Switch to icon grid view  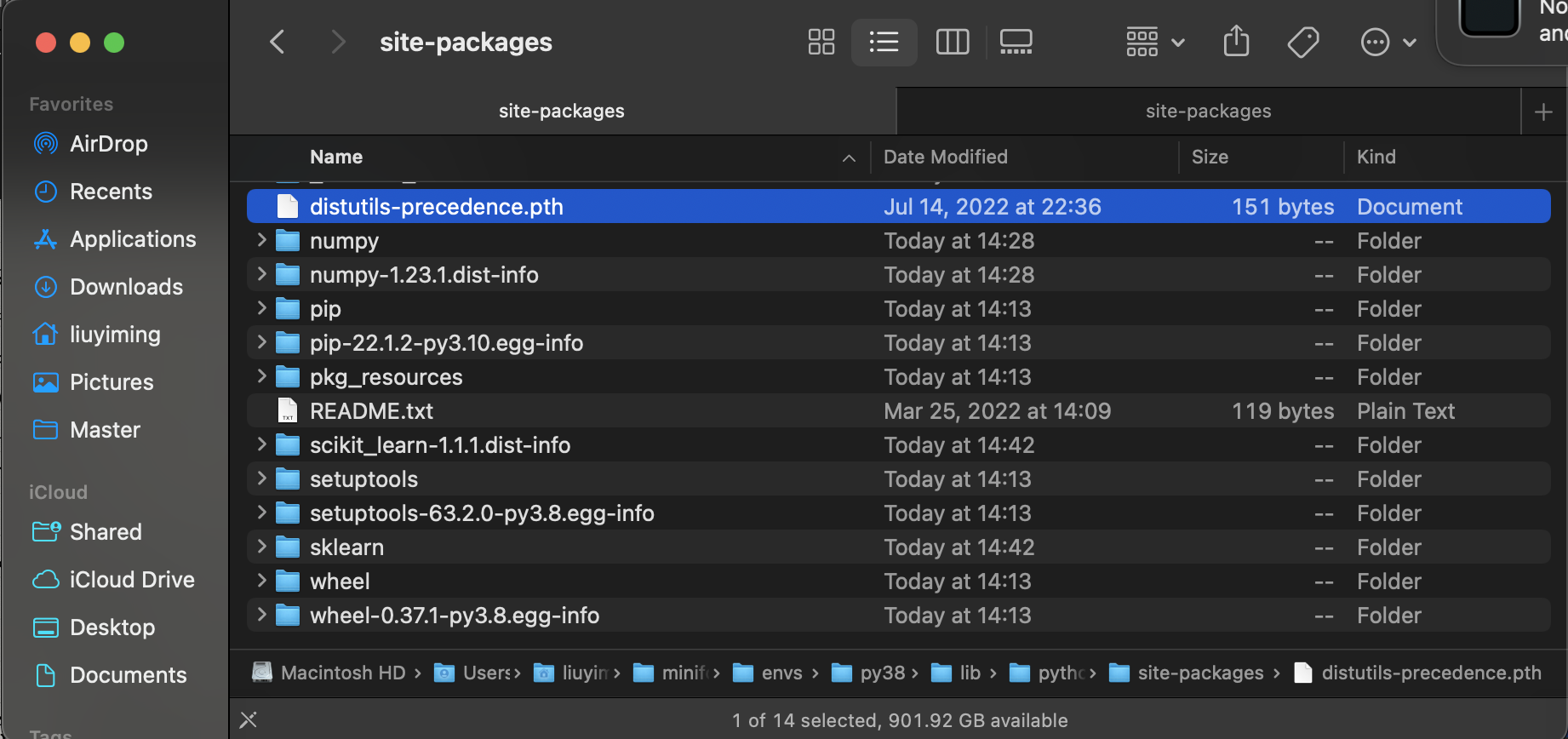821,42
